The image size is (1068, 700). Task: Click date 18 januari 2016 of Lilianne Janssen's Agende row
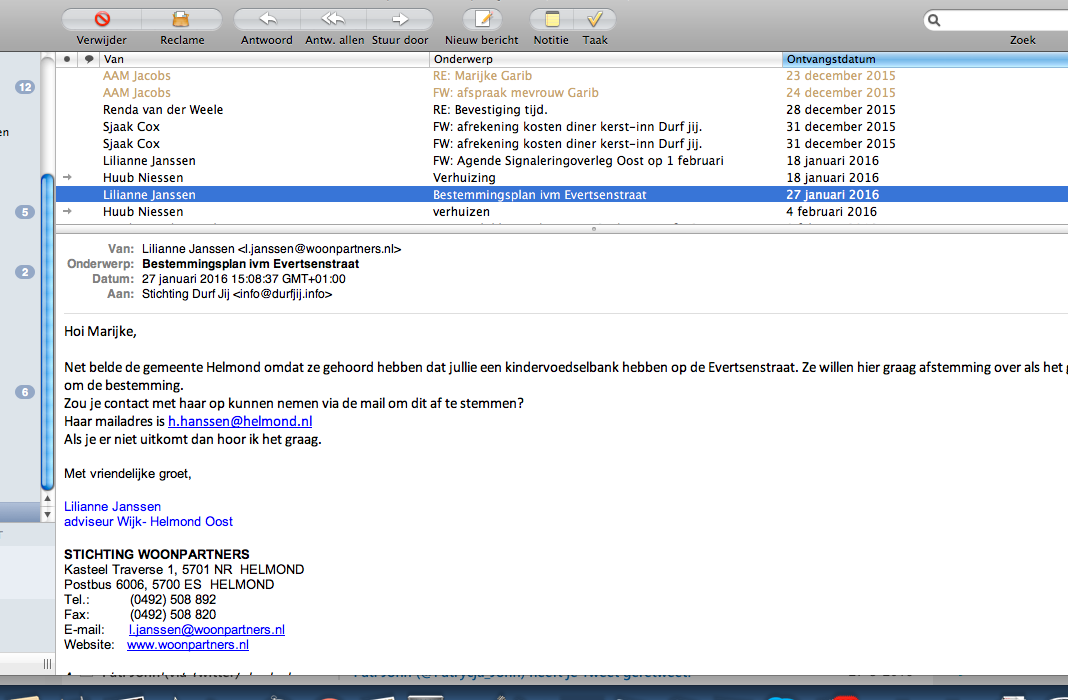832,161
